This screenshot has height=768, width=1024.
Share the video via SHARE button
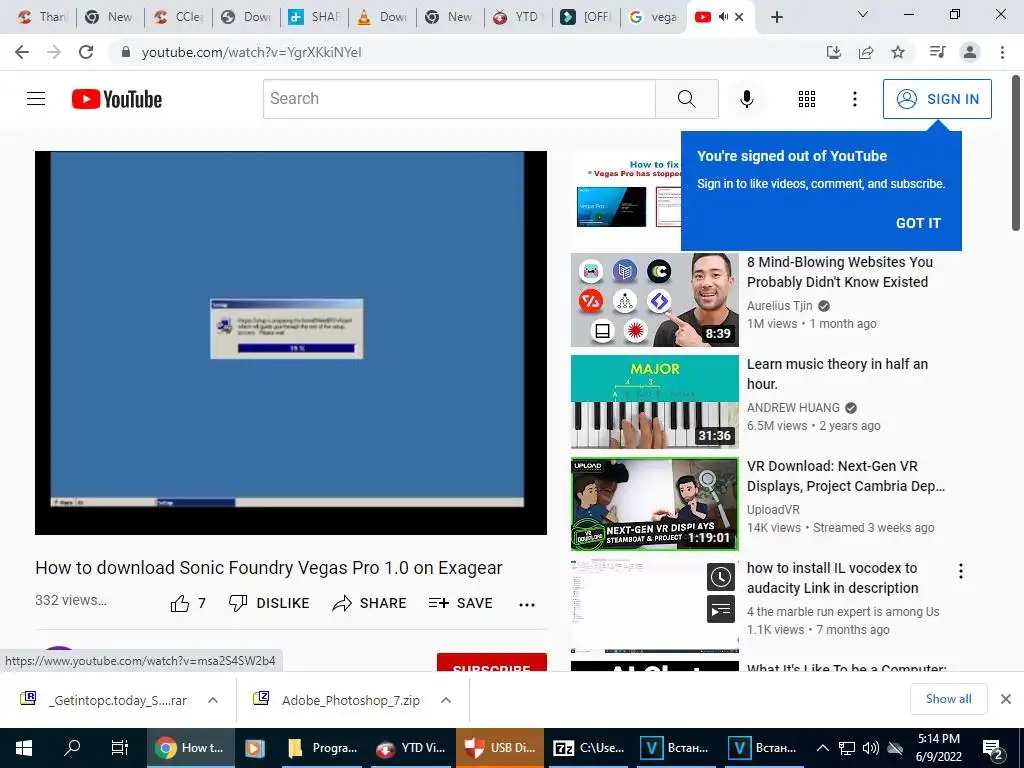point(369,603)
